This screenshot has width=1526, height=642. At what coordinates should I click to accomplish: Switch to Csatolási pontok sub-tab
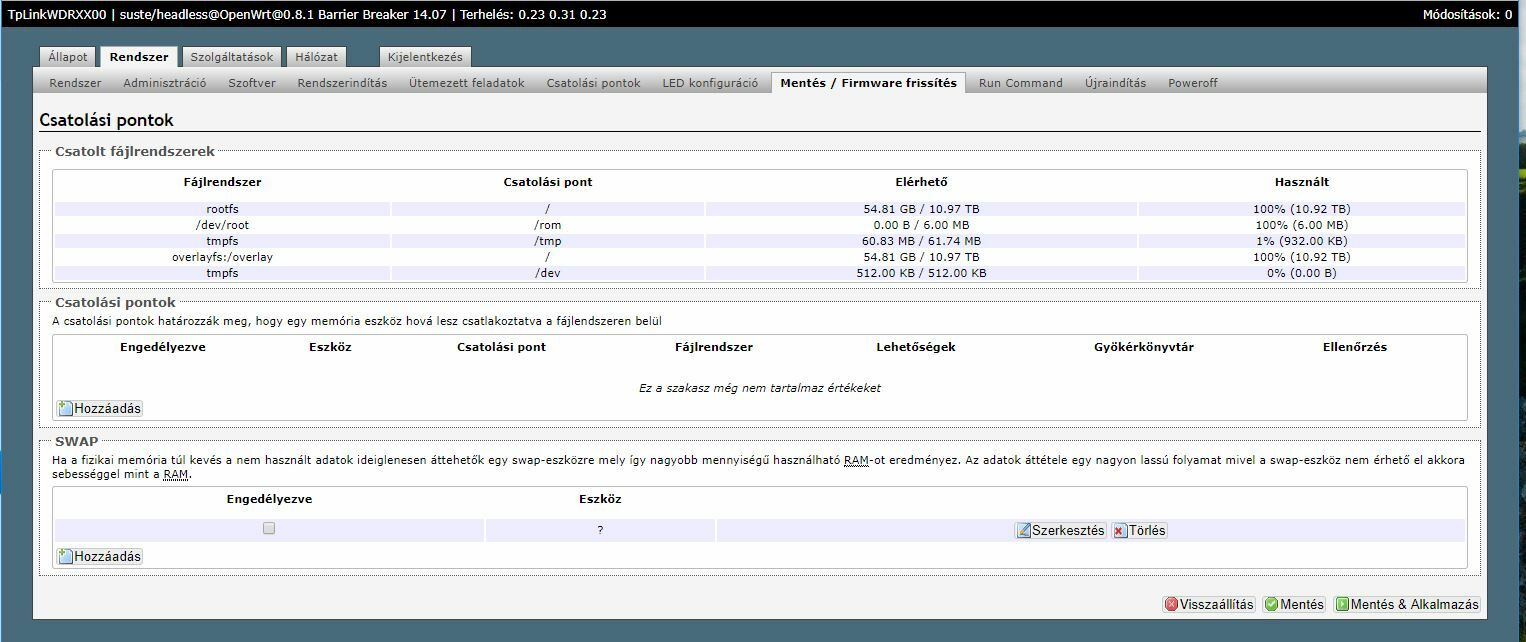(x=593, y=83)
